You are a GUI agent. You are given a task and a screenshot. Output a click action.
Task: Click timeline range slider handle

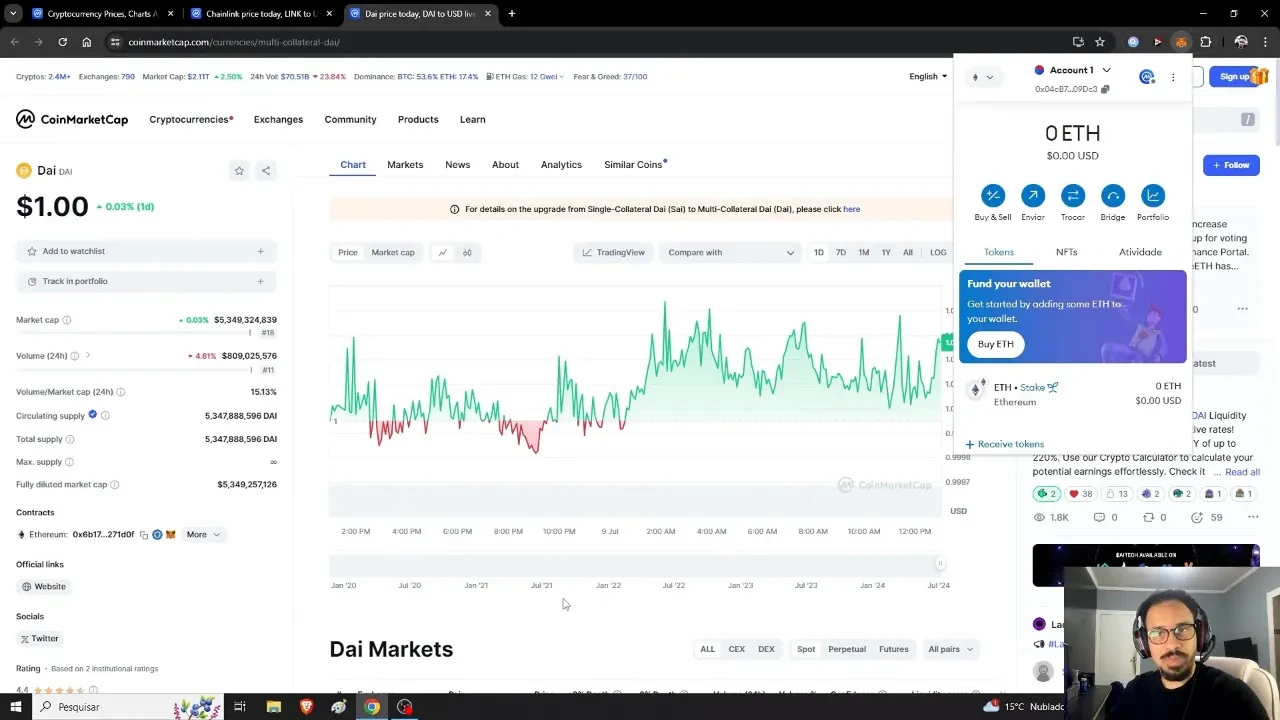coord(939,564)
